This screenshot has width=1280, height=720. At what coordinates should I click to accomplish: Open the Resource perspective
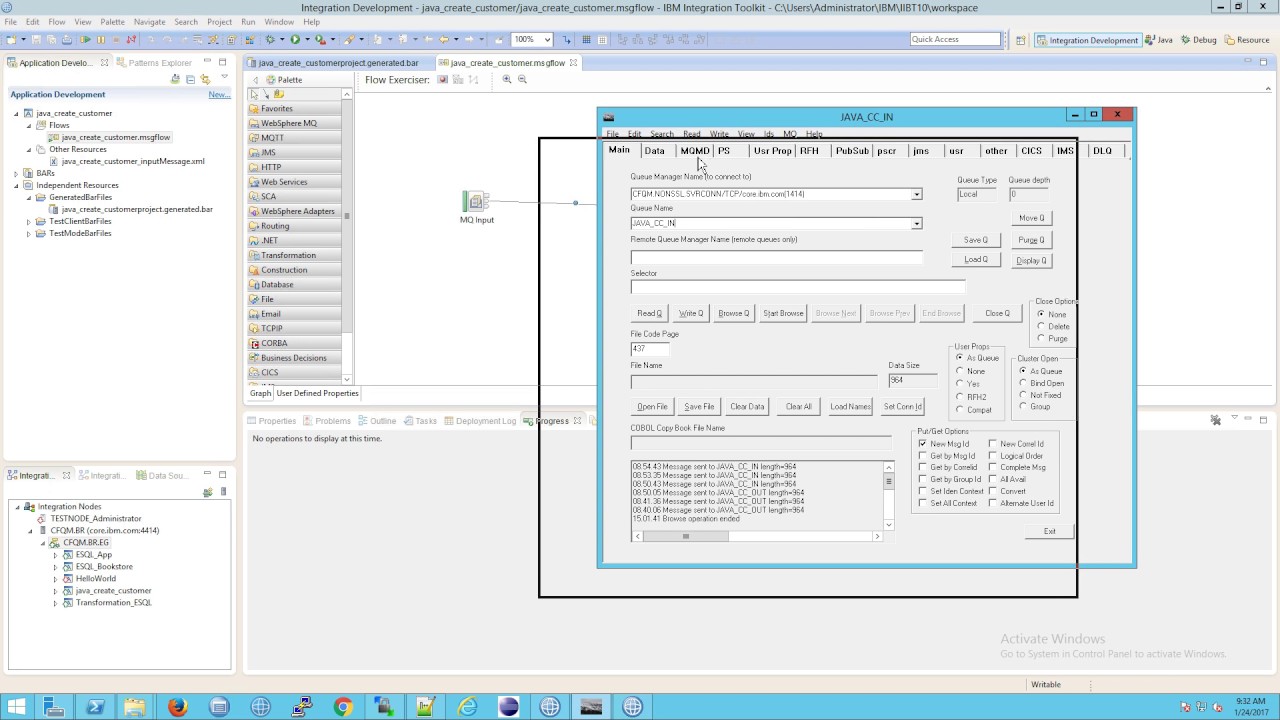click(1245, 40)
